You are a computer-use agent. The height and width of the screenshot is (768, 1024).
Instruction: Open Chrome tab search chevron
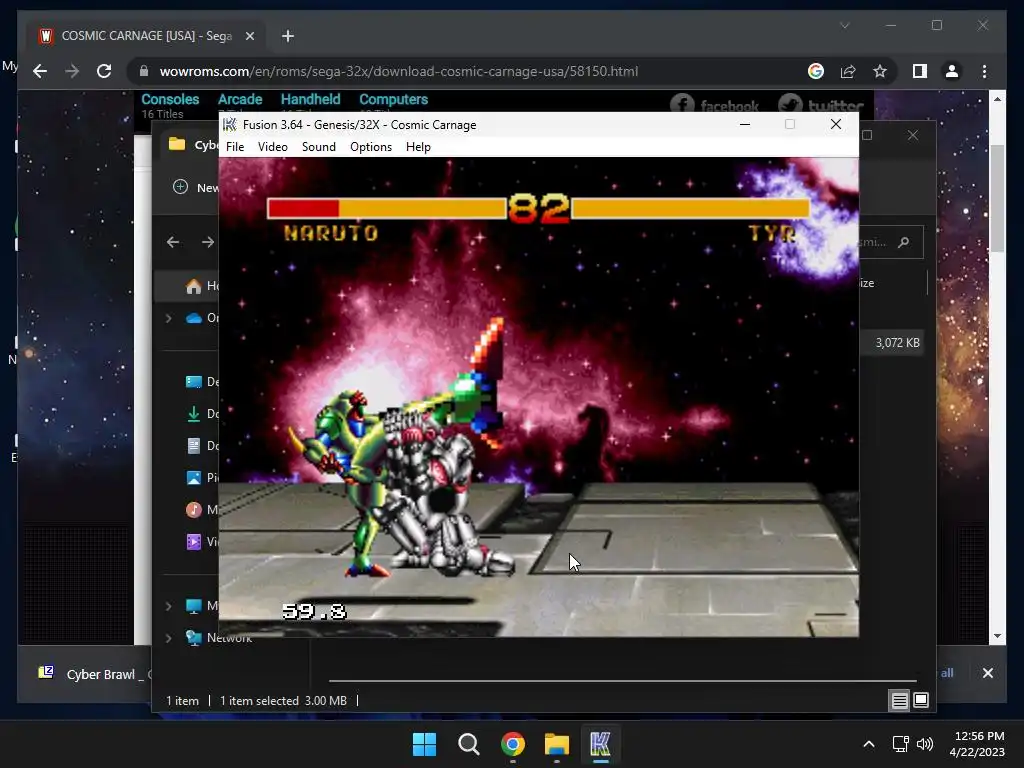pos(844,25)
